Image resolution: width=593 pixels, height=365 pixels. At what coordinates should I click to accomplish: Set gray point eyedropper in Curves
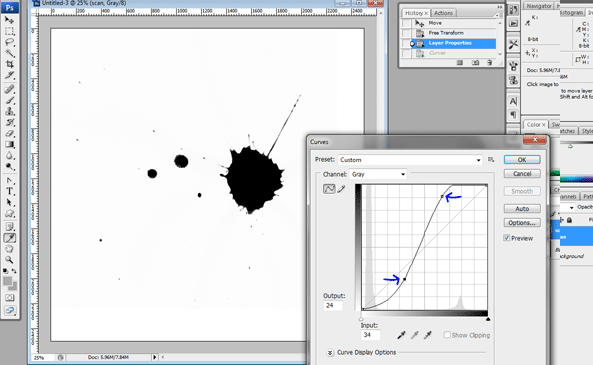[414, 335]
